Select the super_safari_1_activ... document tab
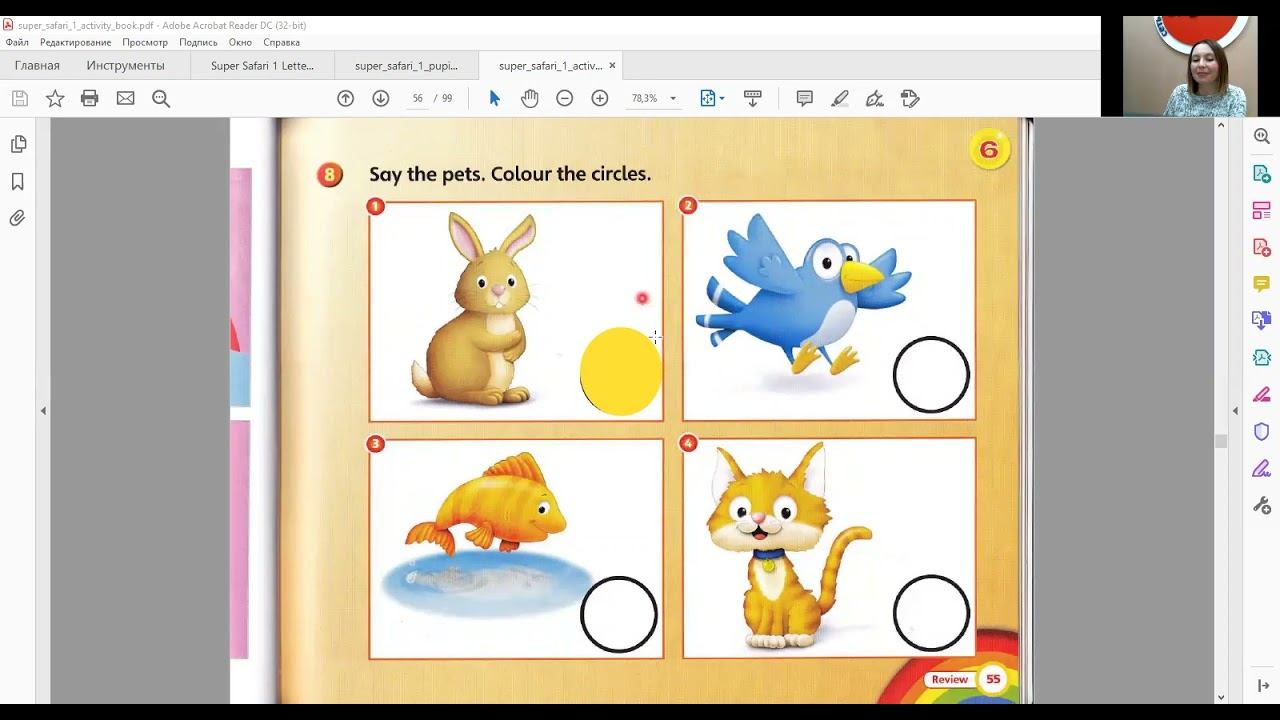Image resolution: width=1280 pixels, height=720 pixels. click(550, 66)
